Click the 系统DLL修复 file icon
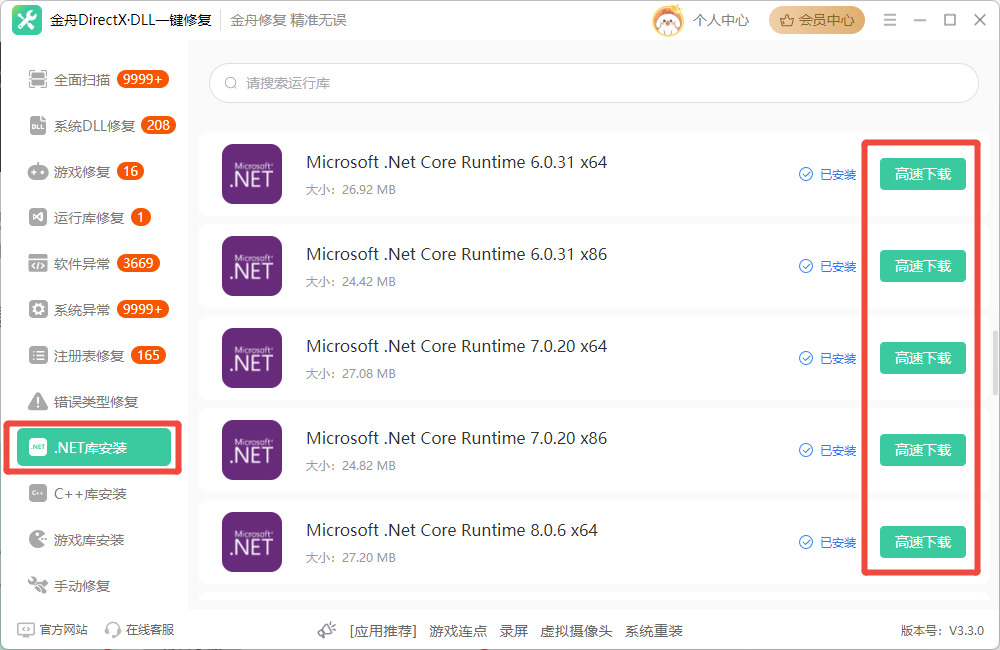Screen dimensions: 1000x650 tap(38, 125)
